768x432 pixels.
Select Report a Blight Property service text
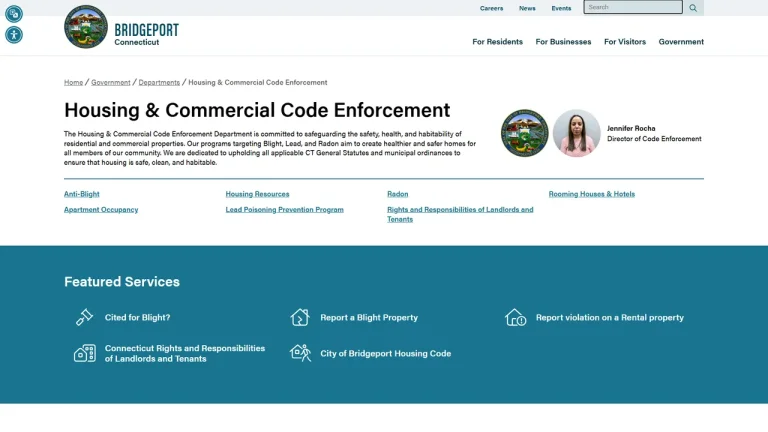(x=369, y=317)
